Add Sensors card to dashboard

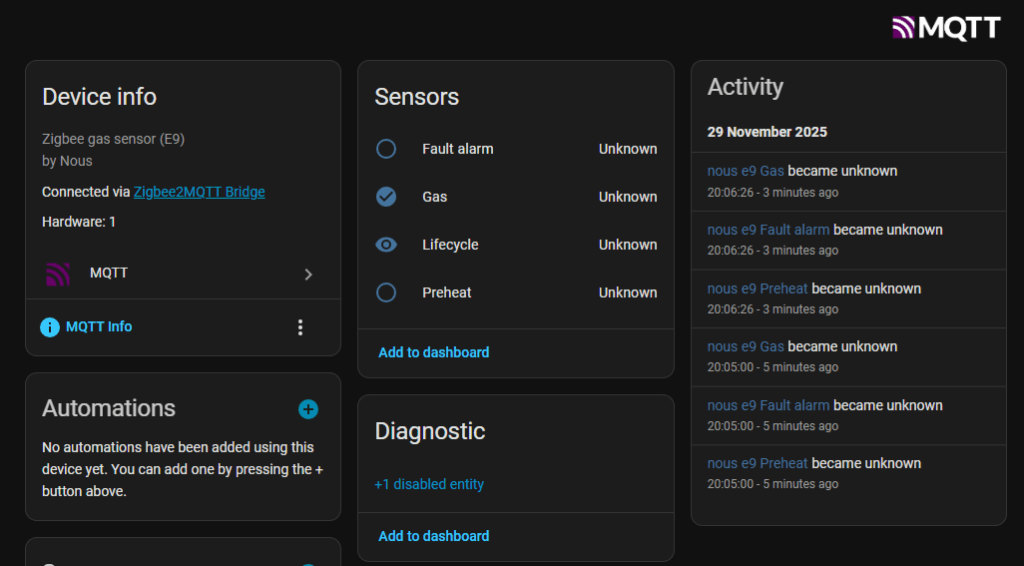pos(434,352)
